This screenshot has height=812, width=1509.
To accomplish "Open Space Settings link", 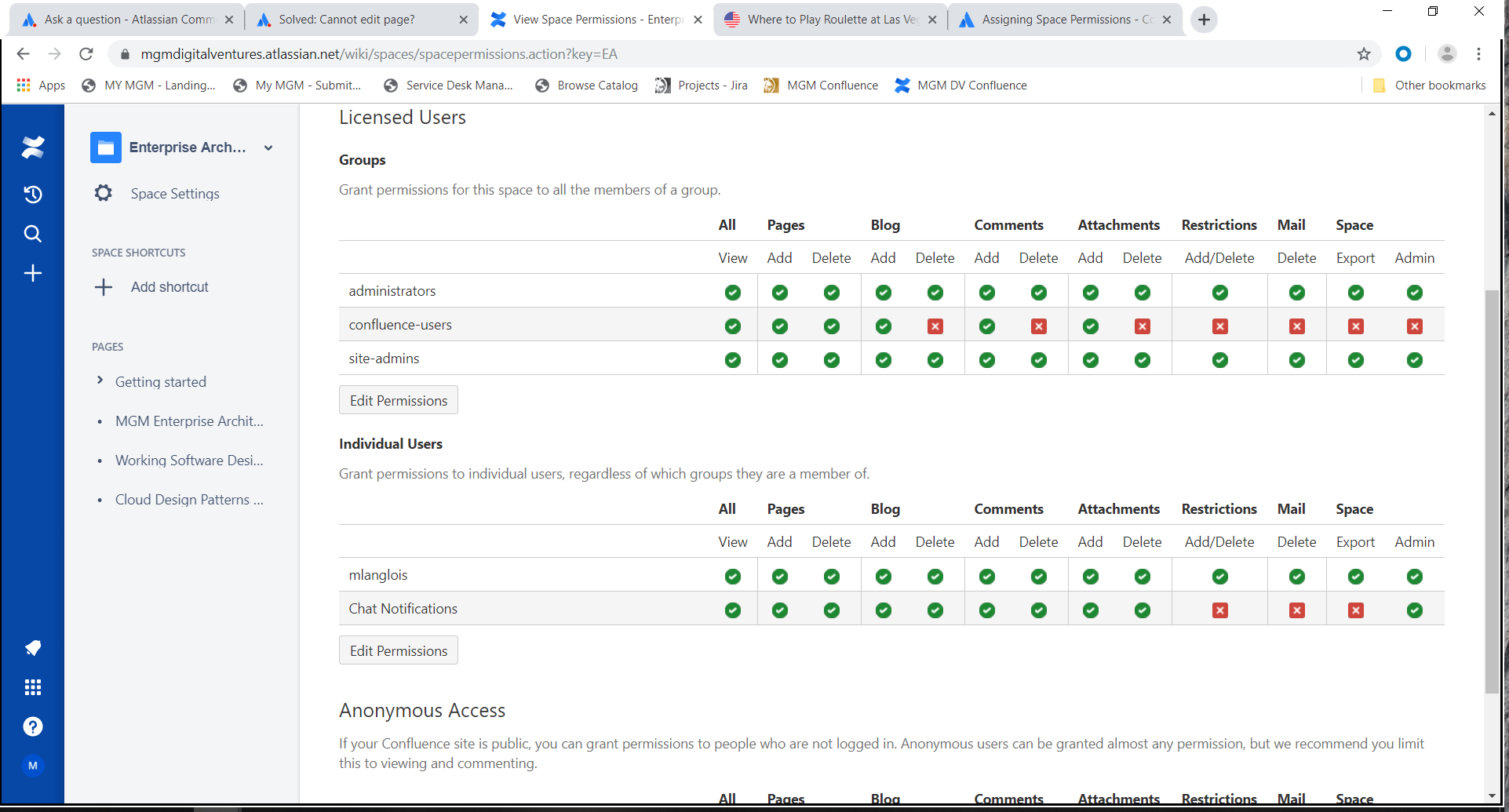I will point(175,194).
